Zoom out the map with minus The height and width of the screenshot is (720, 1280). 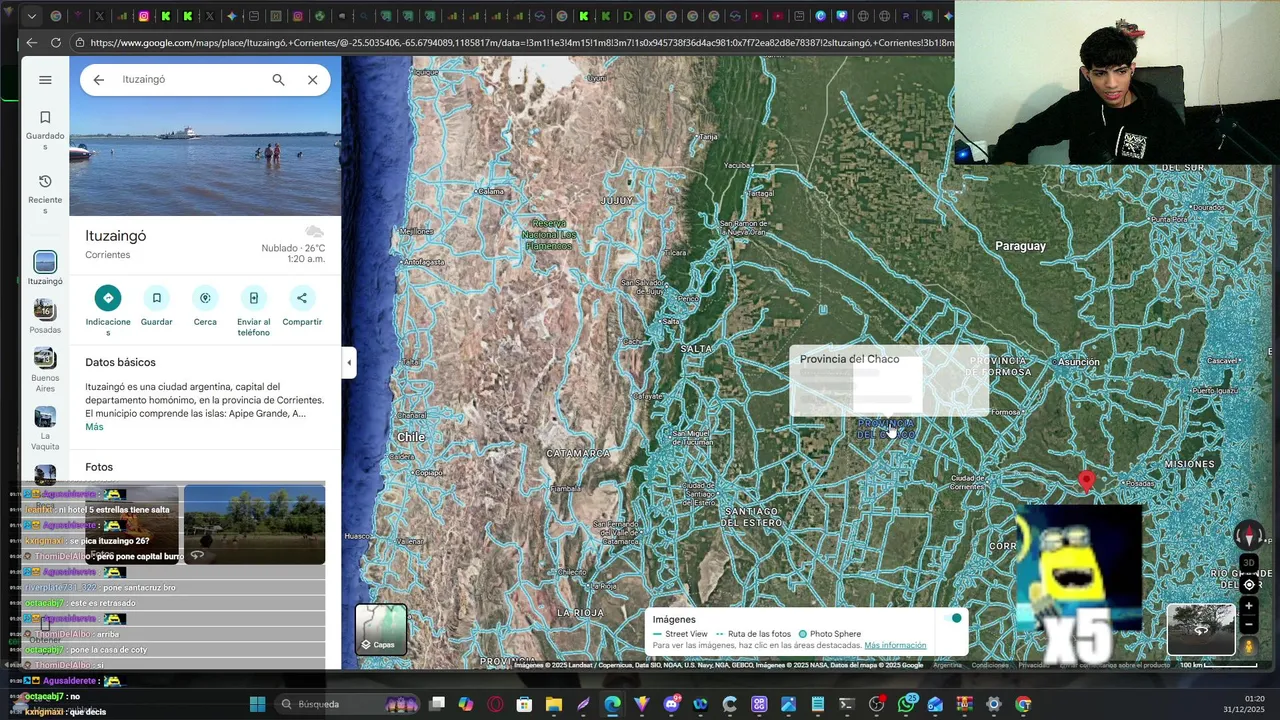[1249, 624]
